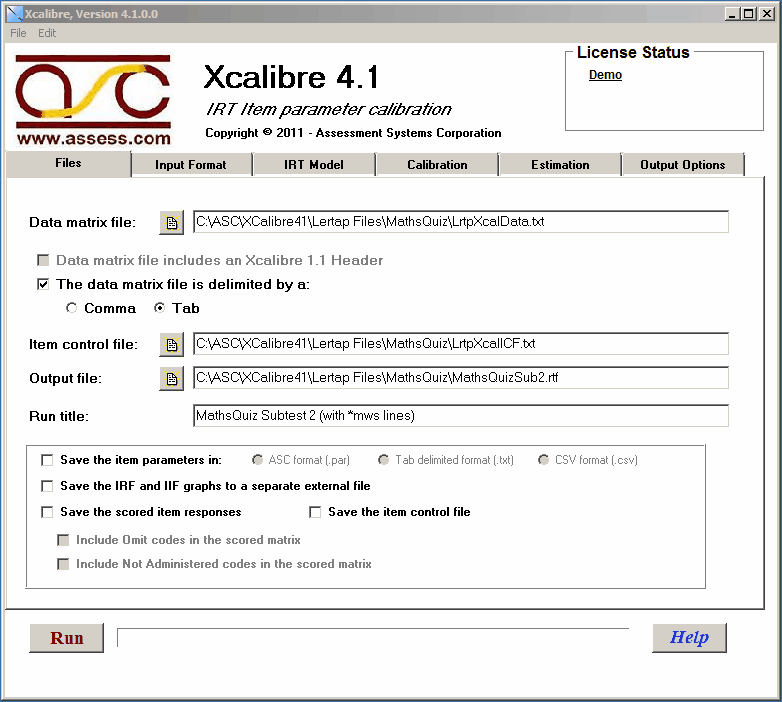The height and width of the screenshot is (702, 782).
Task: Open the IRT Model tab
Action: [x=314, y=165]
